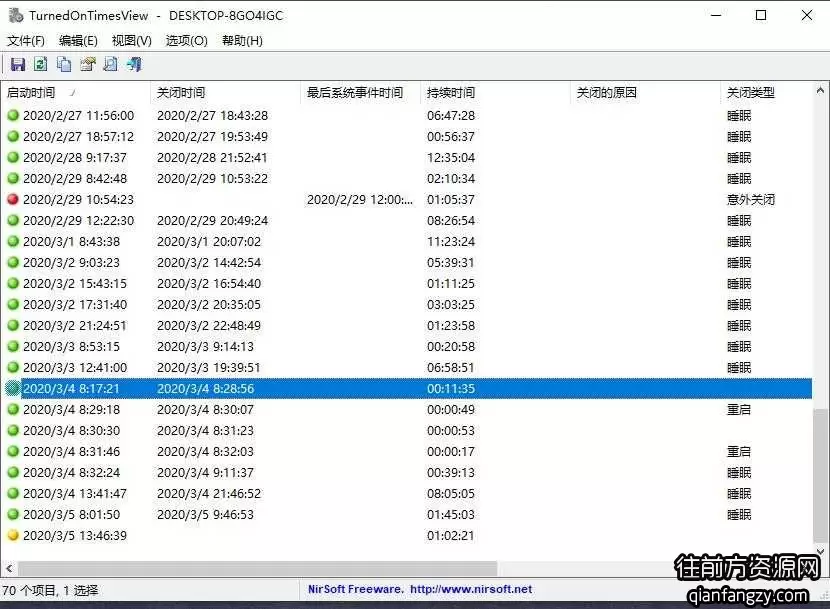Select the row starting 2020/3/2 9:03:23
The height and width of the screenshot is (609, 830).
pyautogui.click(x=406, y=262)
